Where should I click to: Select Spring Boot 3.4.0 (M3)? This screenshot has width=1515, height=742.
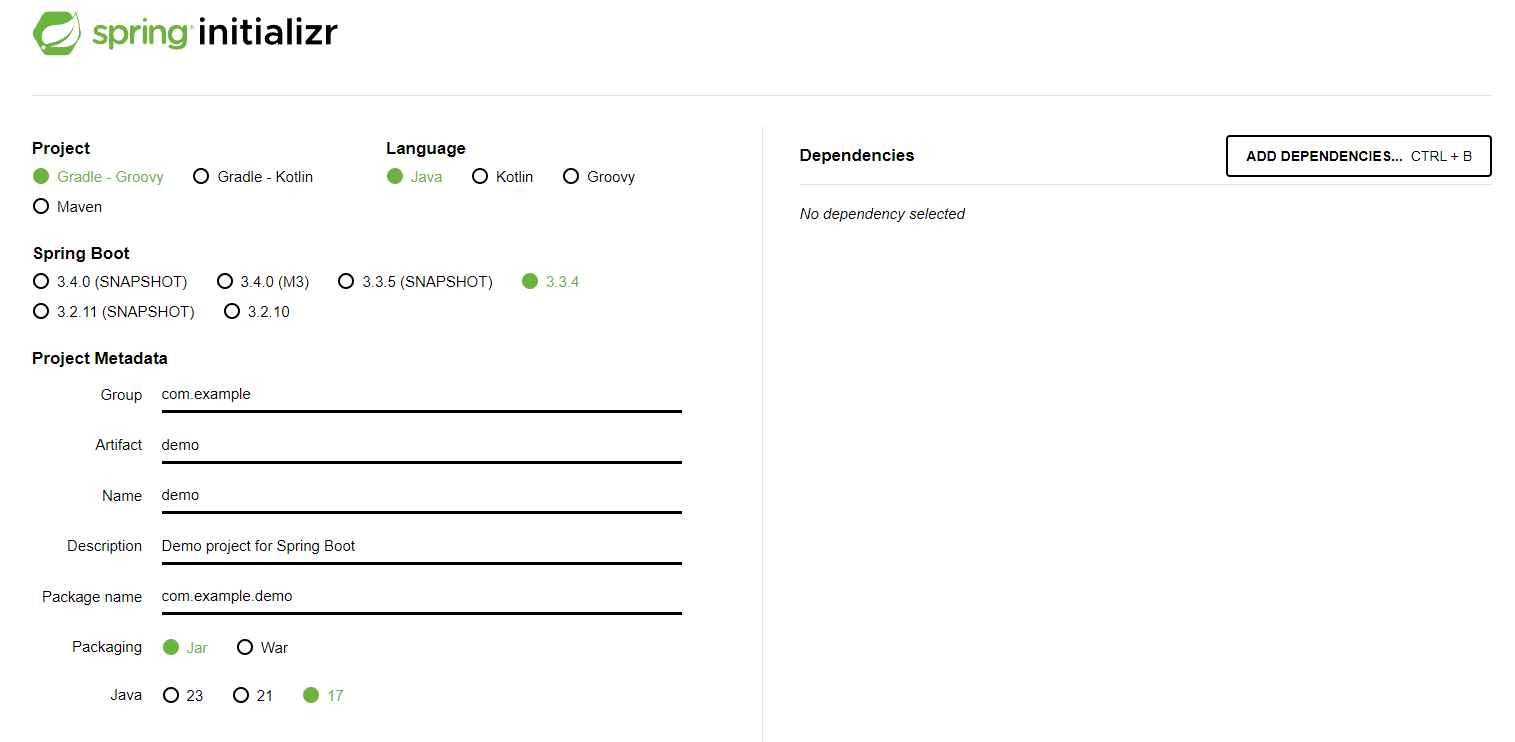[263, 282]
